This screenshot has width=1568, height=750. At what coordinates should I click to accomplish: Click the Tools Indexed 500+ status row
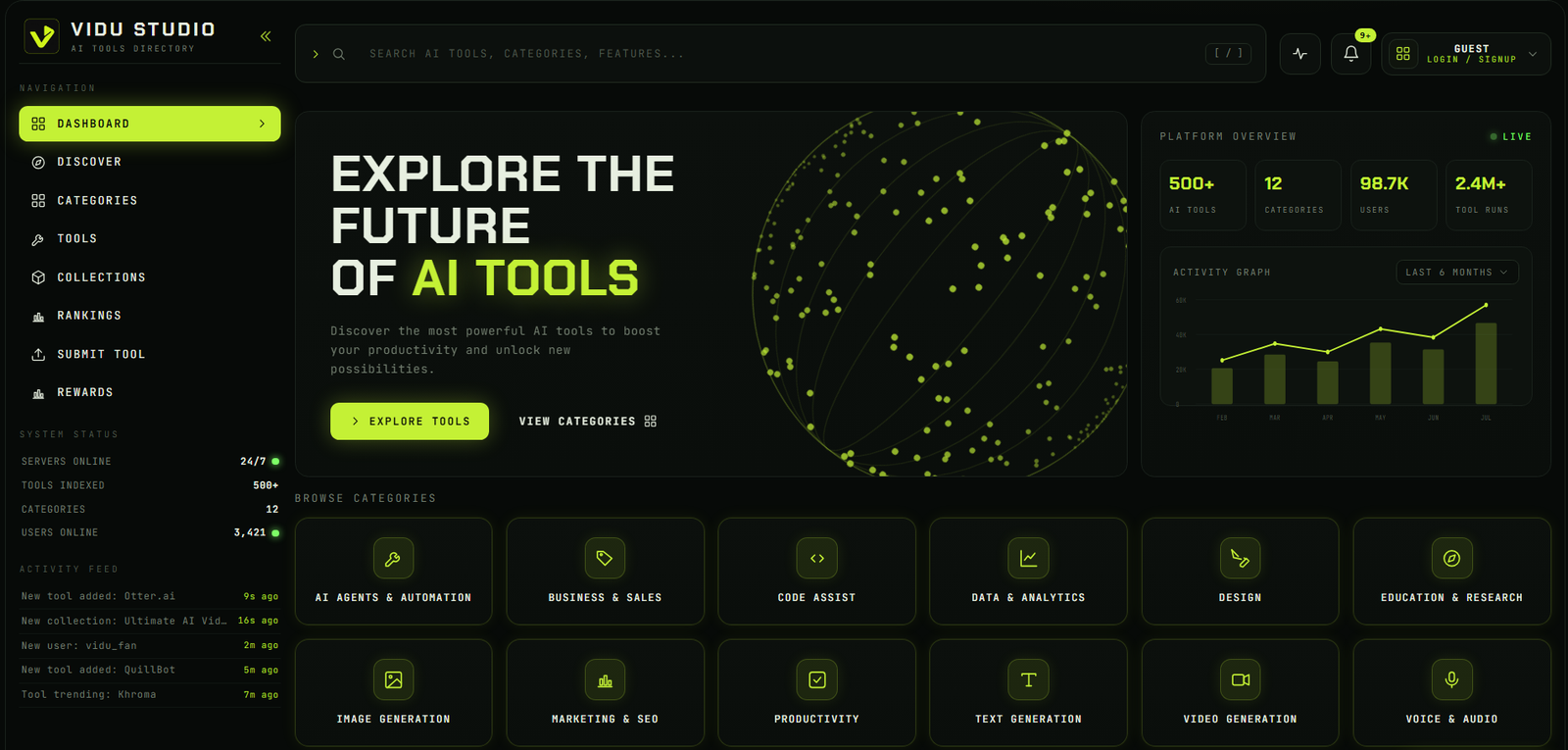150,485
